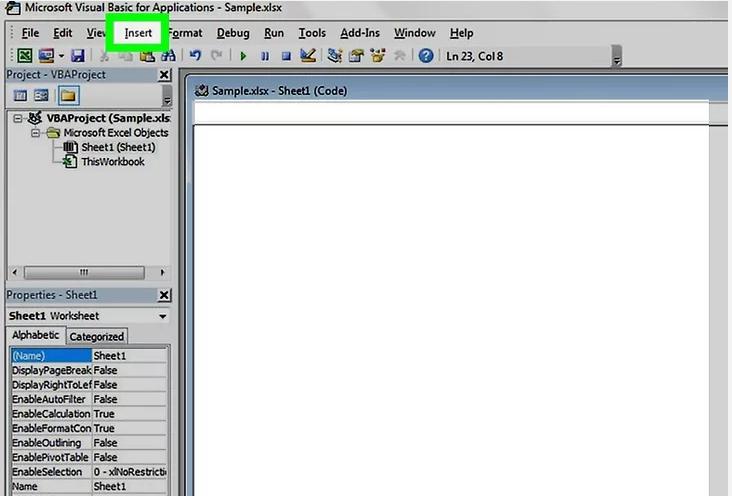Image resolution: width=732 pixels, height=496 pixels.
Task: Click the Save icon in toolbar
Action: 77,56
